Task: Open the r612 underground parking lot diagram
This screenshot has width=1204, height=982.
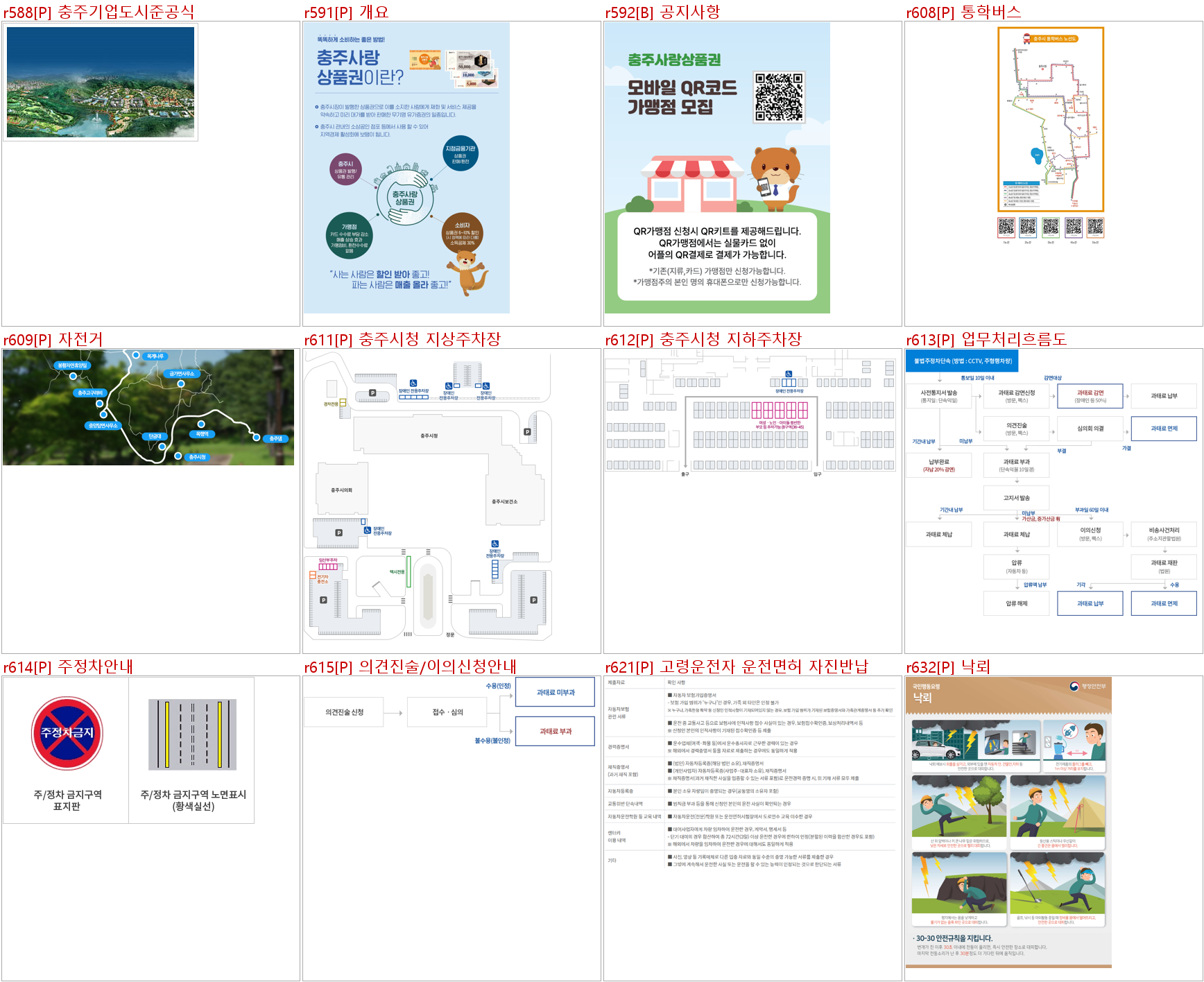Action: pos(750,413)
